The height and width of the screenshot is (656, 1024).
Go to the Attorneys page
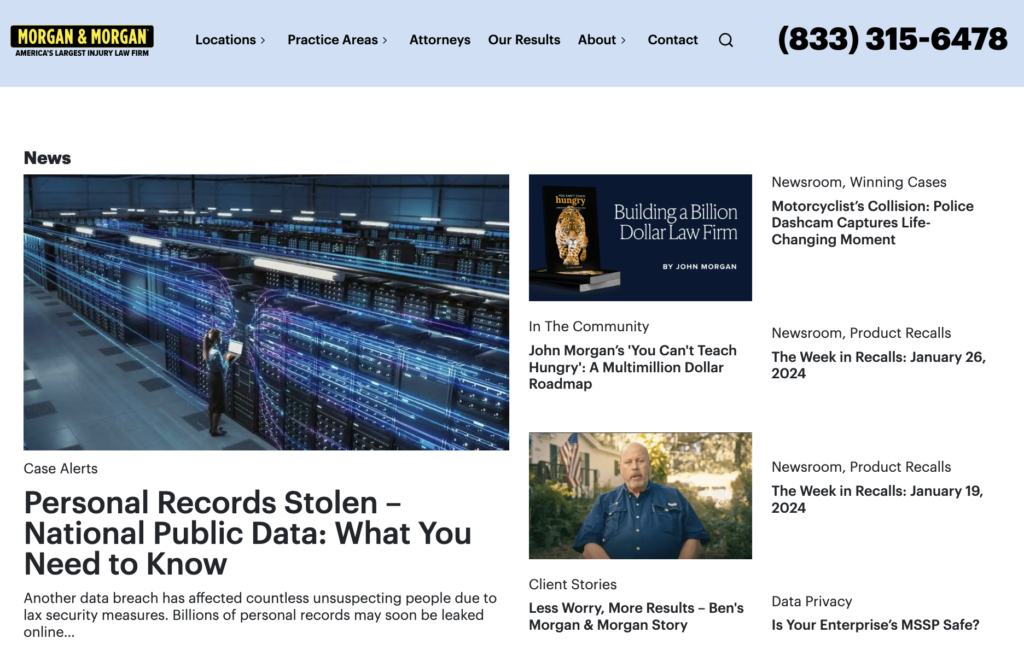coord(440,40)
